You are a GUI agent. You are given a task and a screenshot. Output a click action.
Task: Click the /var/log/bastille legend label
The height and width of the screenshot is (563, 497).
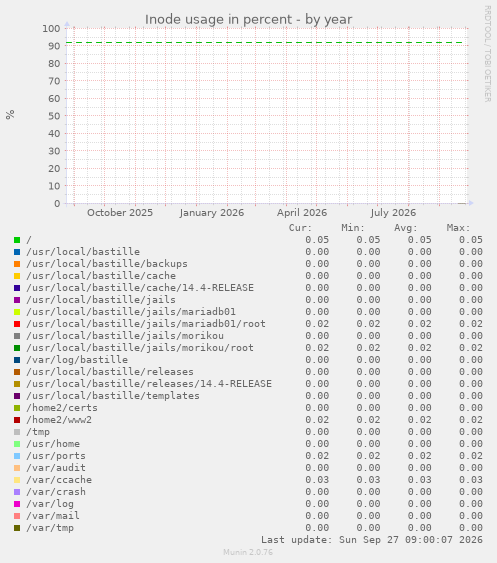(x=77, y=360)
